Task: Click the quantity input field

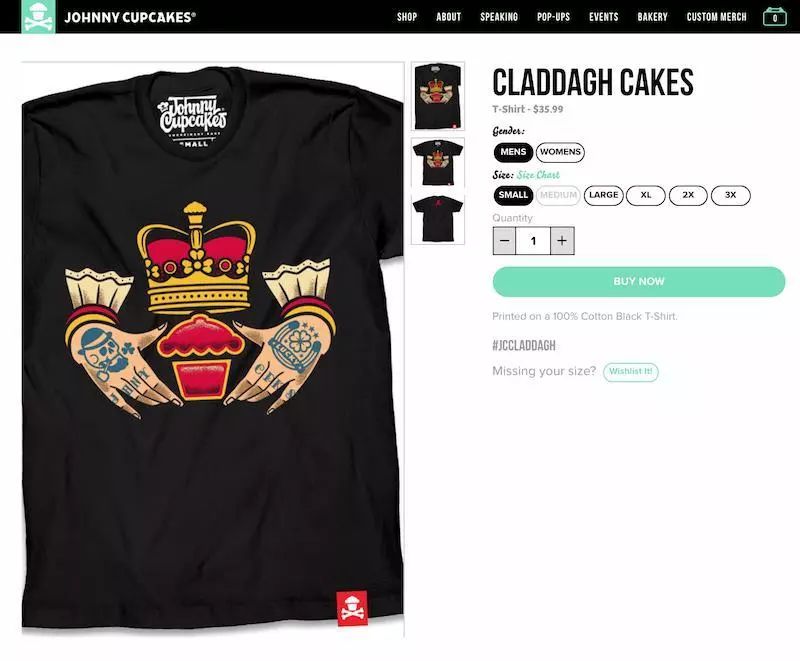Action: click(x=533, y=241)
